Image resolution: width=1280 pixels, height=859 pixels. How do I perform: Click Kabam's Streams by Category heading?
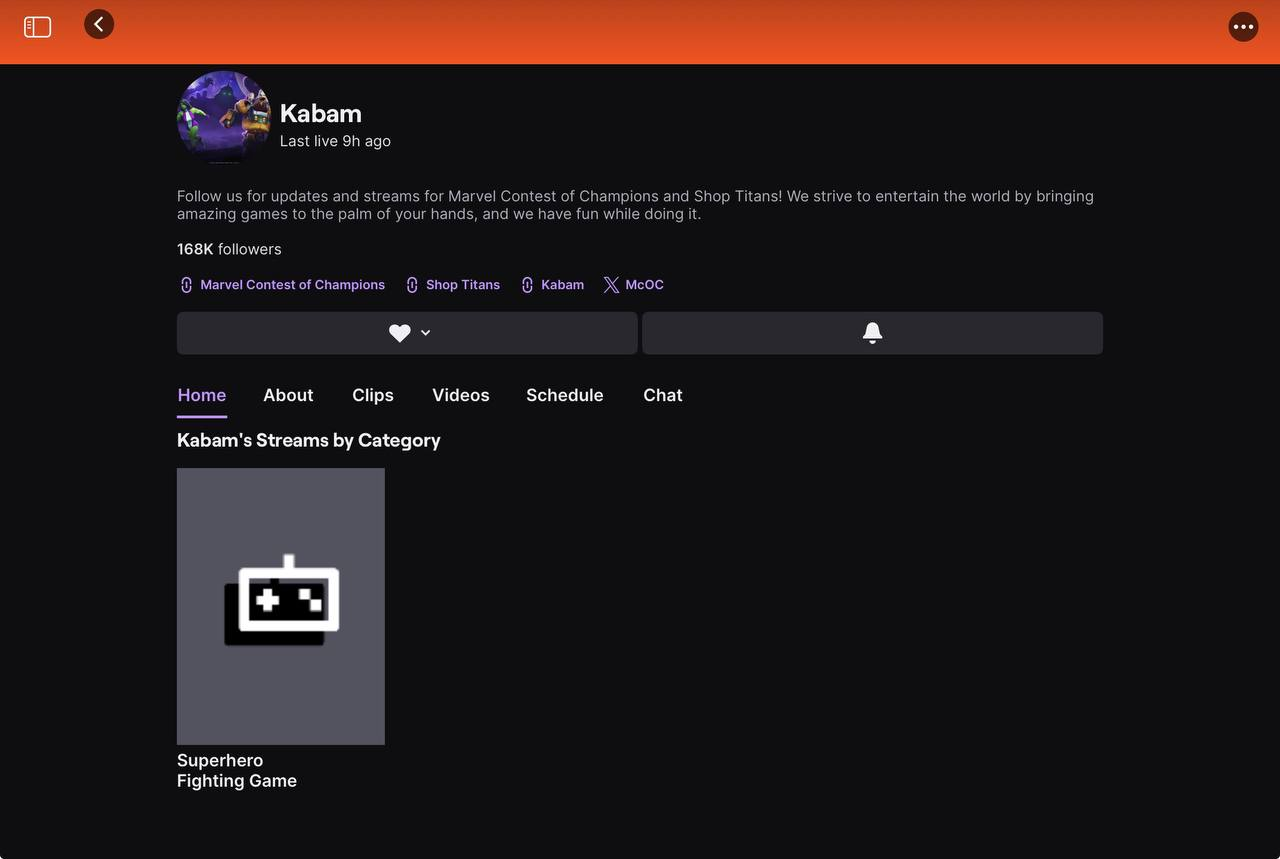tap(309, 440)
